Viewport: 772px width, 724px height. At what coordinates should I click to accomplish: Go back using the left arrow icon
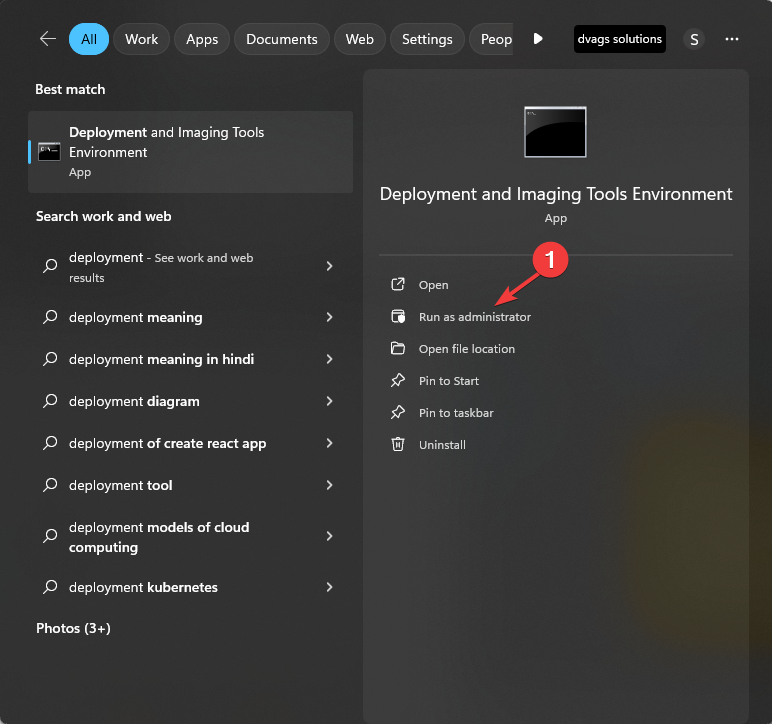(x=48, y=39)
